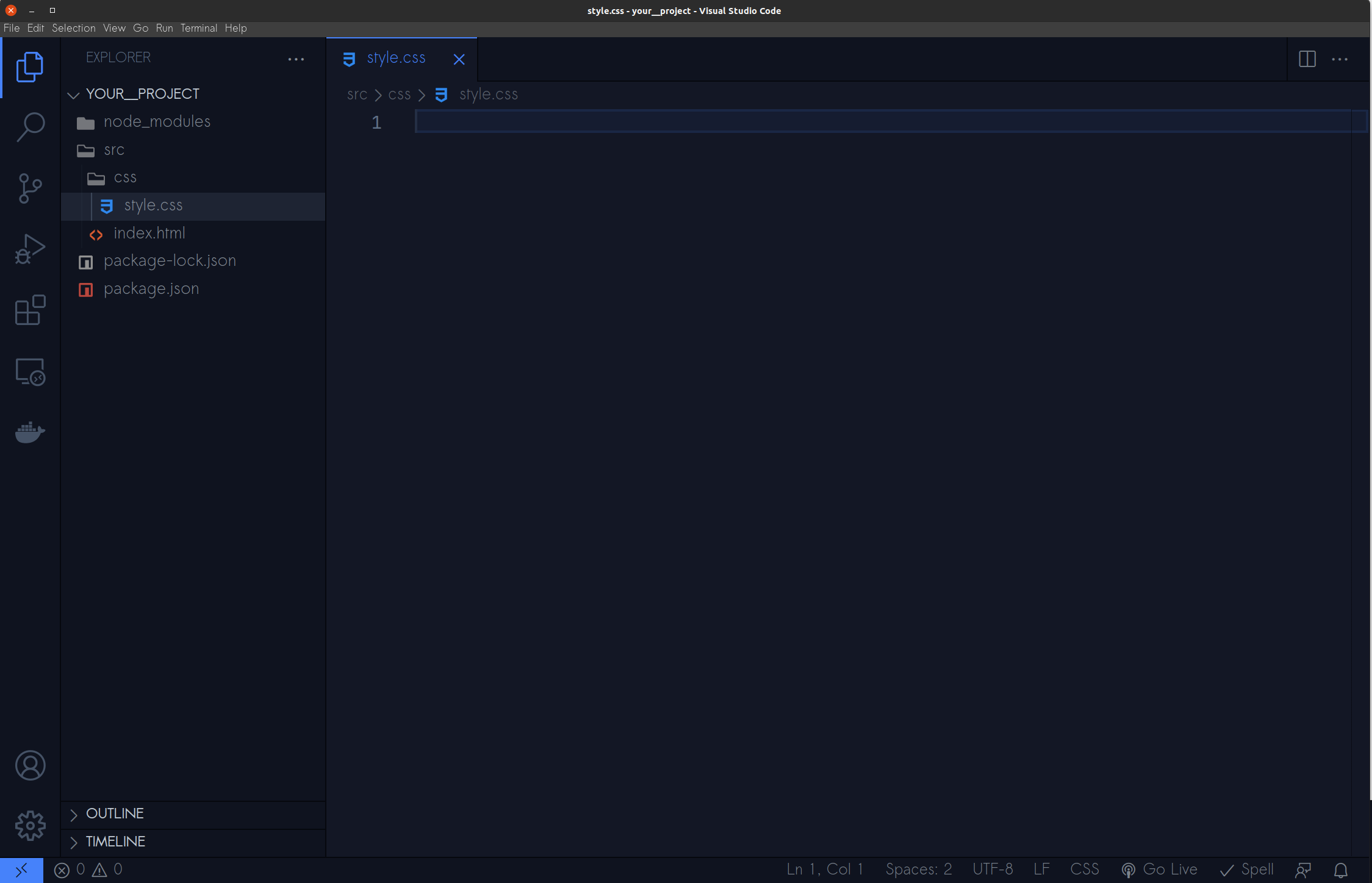1372x883 pixels.
Task: Open the notifications bell
Action: point(1340,870)
